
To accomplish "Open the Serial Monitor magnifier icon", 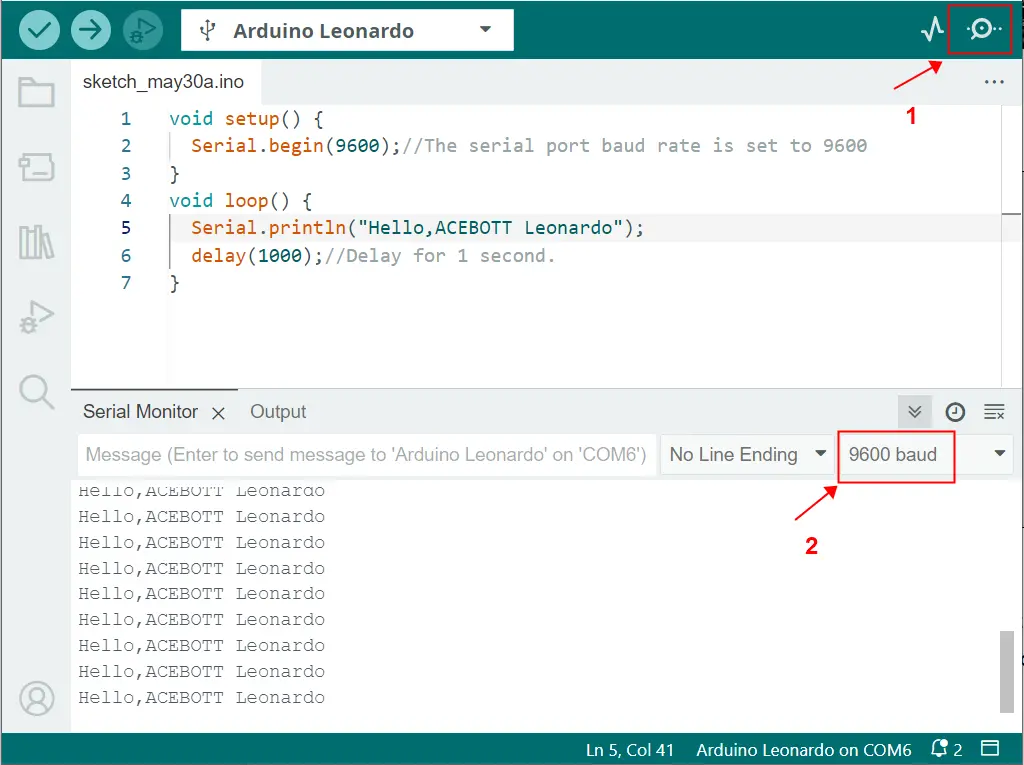I will tap(982, 29).
